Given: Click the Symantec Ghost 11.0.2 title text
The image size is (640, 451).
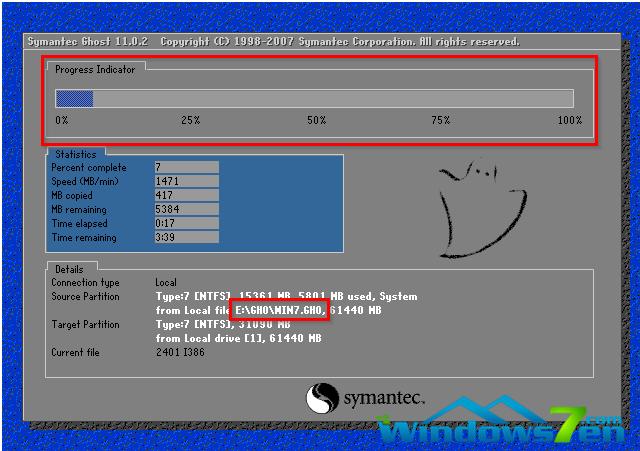Looking at the screenshot, I should click(88, 42).
